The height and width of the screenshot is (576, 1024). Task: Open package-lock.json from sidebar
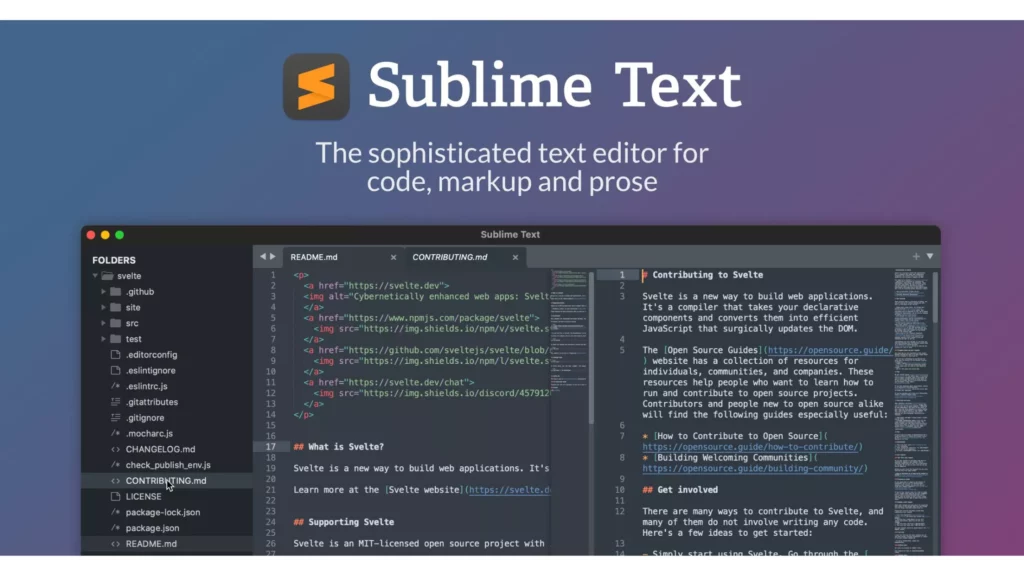[163, 512]
